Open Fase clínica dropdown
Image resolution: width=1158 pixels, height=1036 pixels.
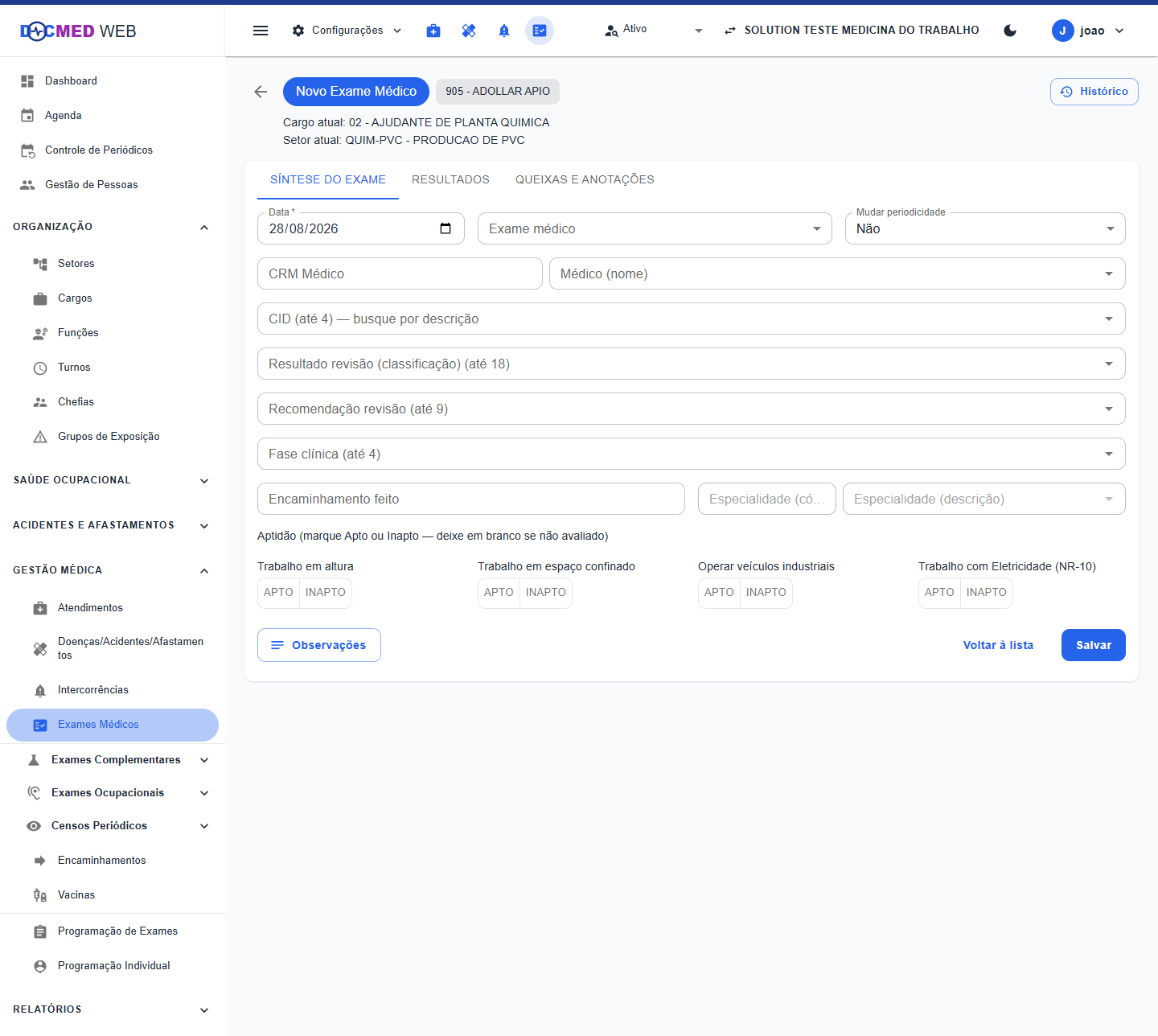(x=692, y=454)
